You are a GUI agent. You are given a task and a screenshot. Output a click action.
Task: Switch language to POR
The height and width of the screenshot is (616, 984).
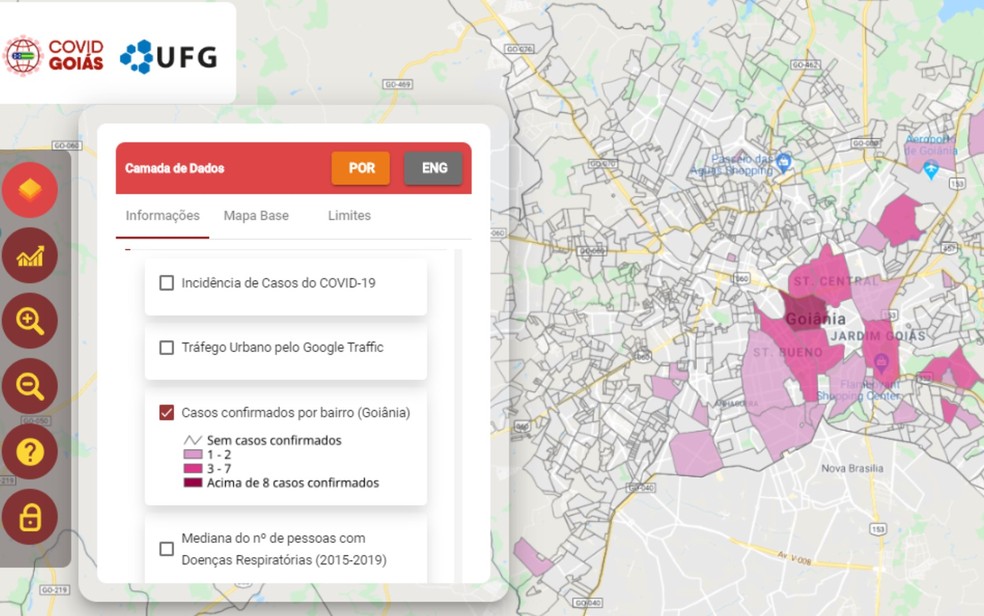(361, 168)
